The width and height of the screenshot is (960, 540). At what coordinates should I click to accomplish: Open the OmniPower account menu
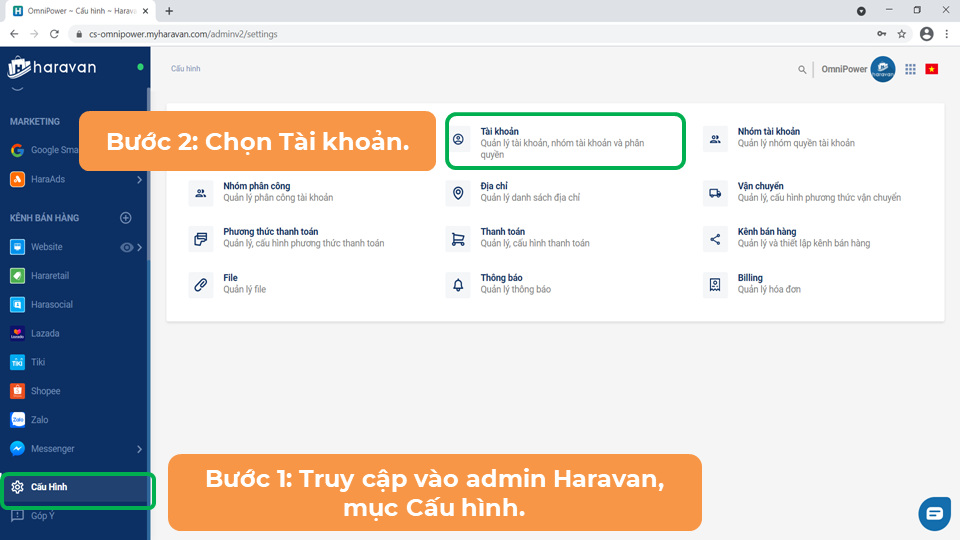(844, 69)
